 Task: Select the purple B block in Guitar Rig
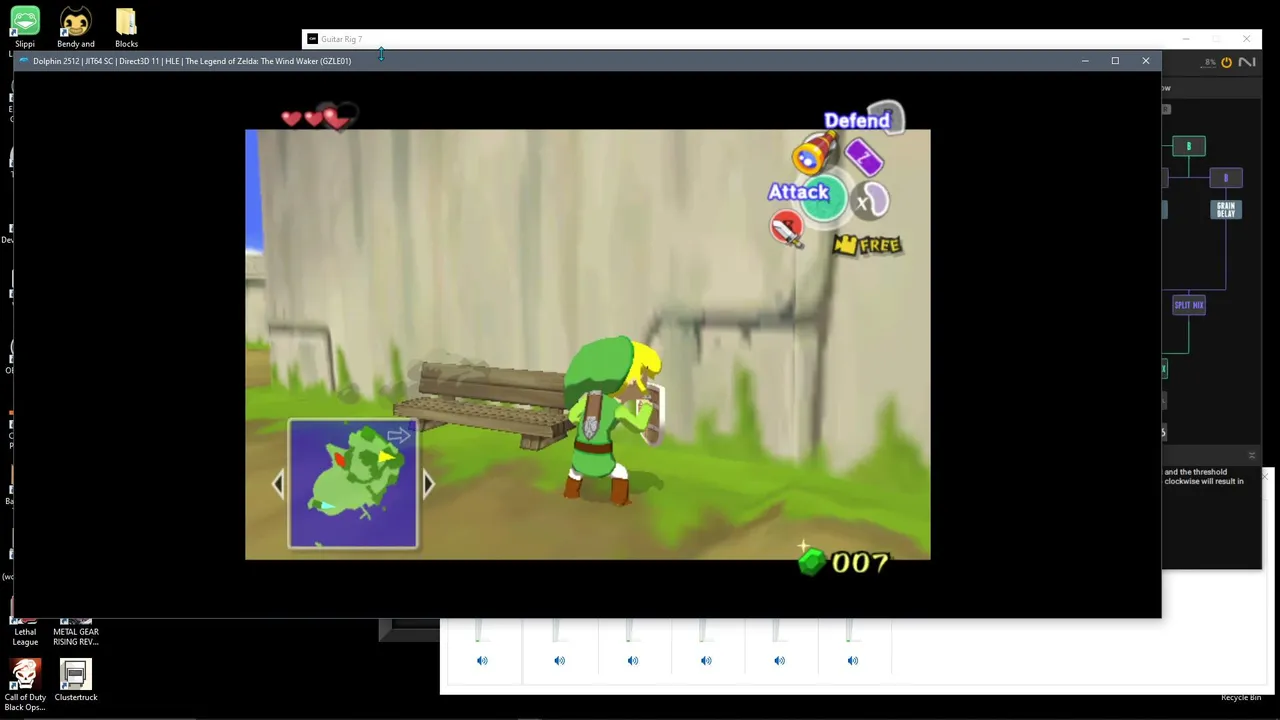tap(1226, 178)
